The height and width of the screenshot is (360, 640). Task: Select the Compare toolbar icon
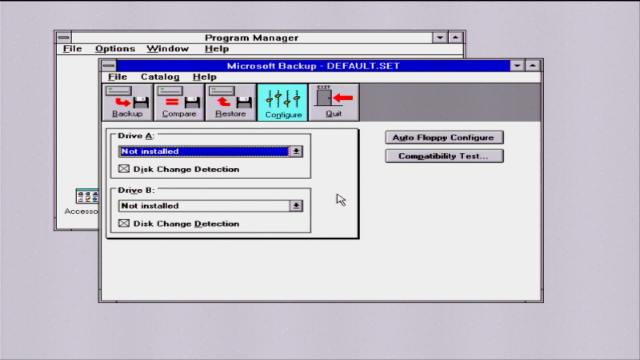click(179, 102)
